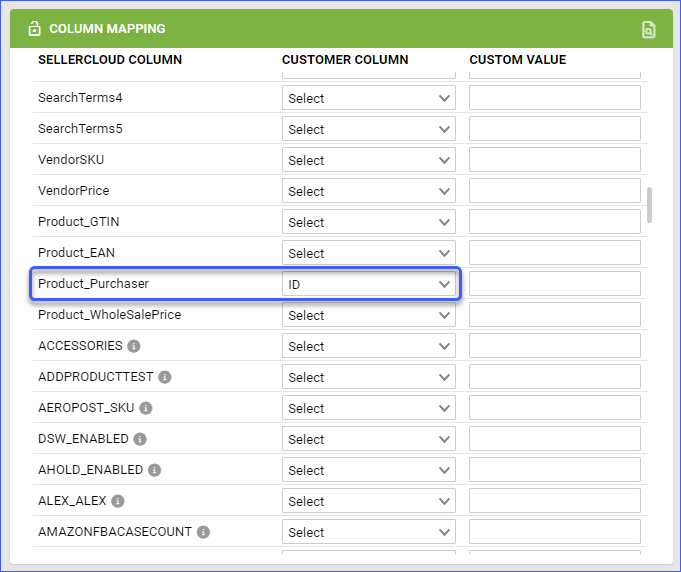Image resolution: width=681 pixels, height=572 pixels.
Task: Click info icon next to ACCESSORIES
Action: click(x=134, y=346)
